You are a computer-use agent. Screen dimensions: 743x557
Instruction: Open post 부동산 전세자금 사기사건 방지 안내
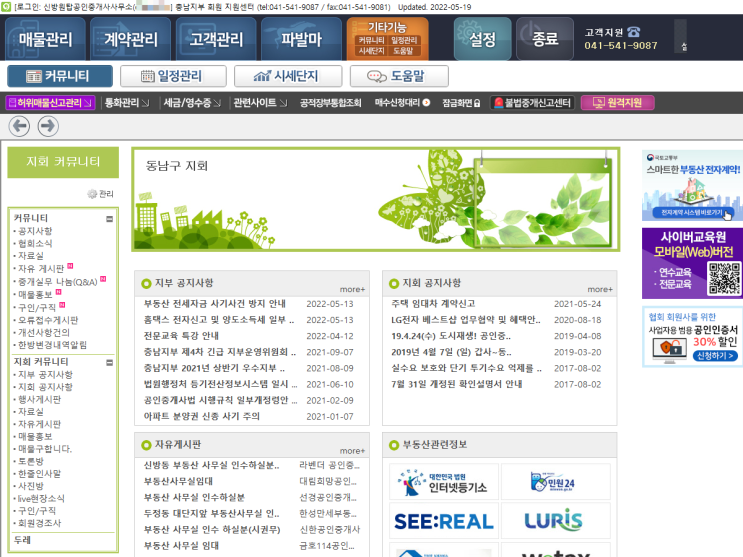point(215,303)
